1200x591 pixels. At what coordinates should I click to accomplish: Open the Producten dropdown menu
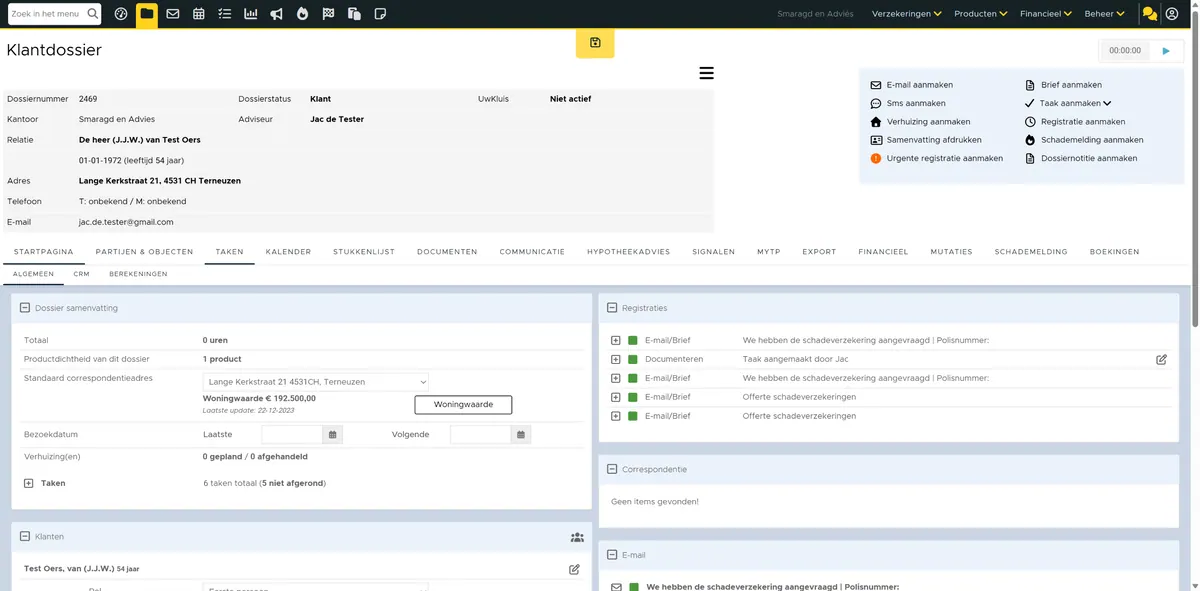pos(981,14)
